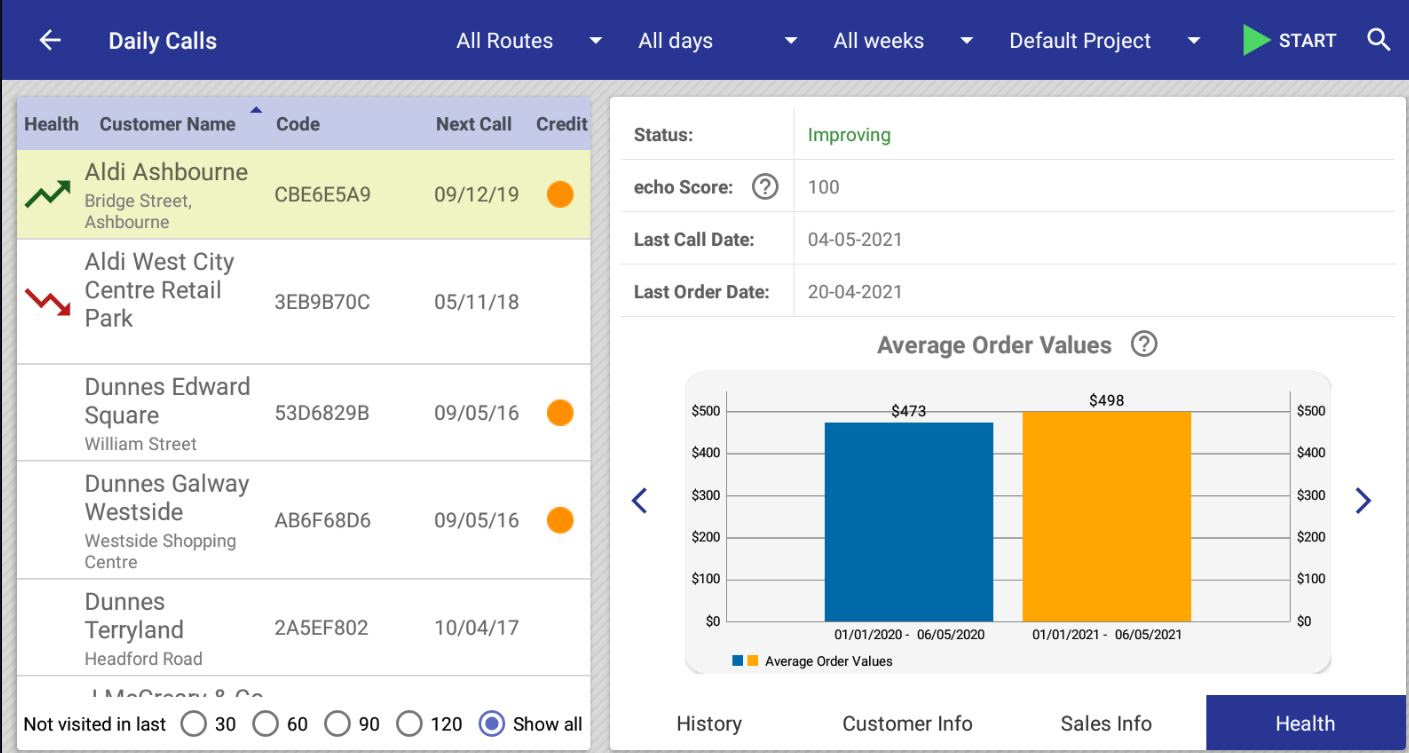Viewport: 1409px width, 753px height.
Task: Open the Default Project dropdown
Action: [x=1105, y=41]
